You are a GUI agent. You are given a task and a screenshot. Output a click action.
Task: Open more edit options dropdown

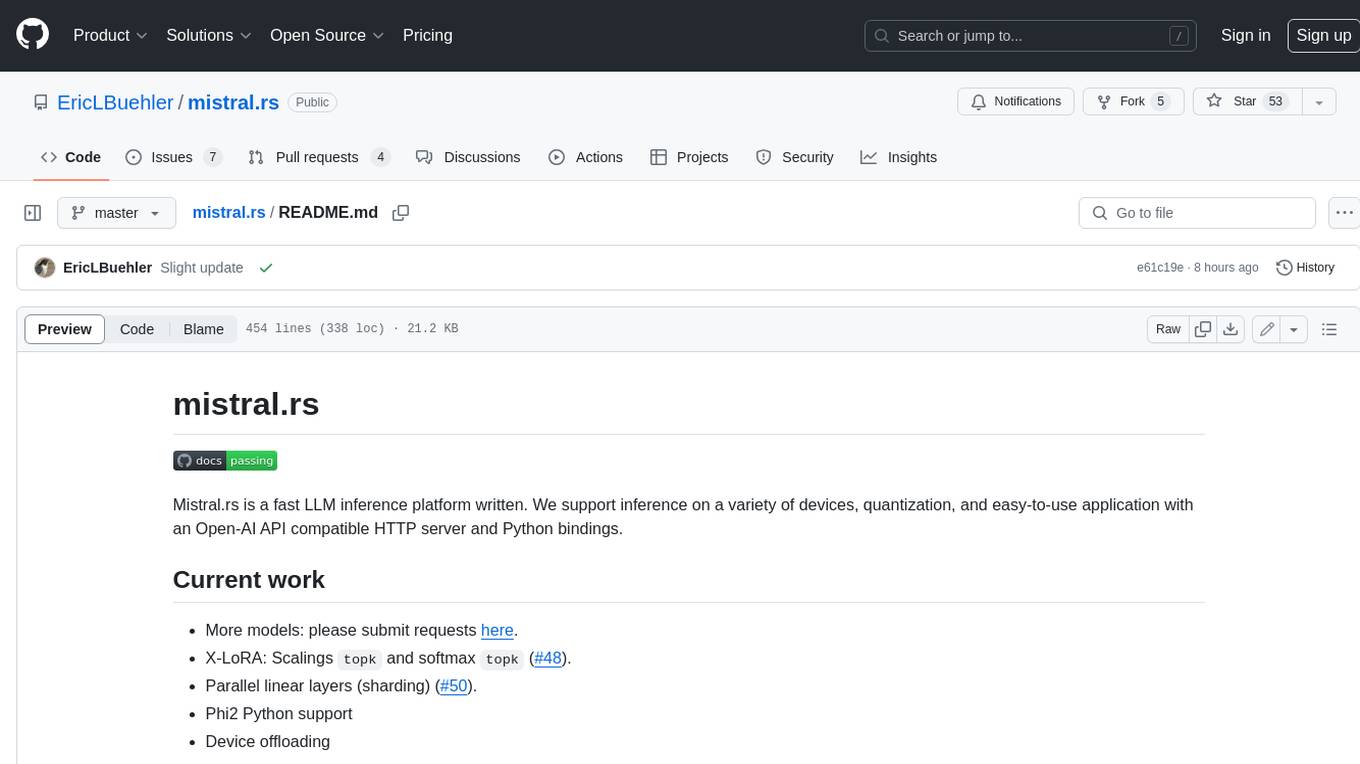pyautogui.click(x=1294, y=329)
